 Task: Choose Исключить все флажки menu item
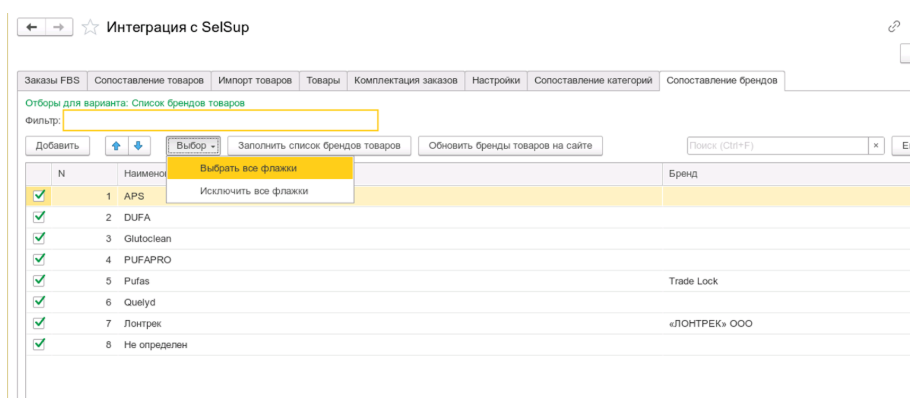pyautogui.click(x=260, y=191)
